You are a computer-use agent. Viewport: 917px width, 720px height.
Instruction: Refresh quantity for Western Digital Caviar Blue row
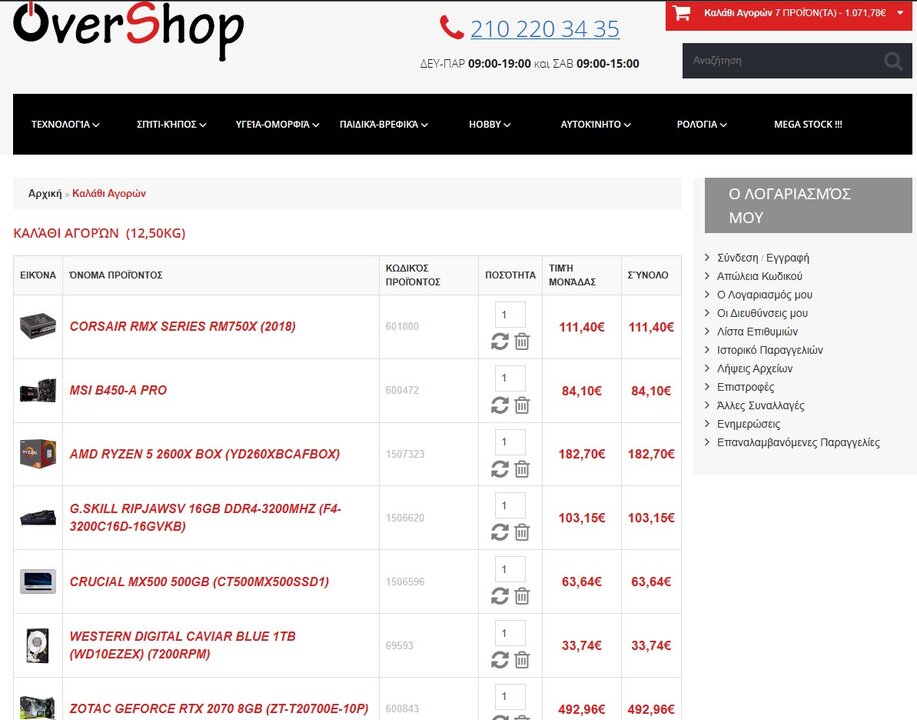tap(499, 660)
